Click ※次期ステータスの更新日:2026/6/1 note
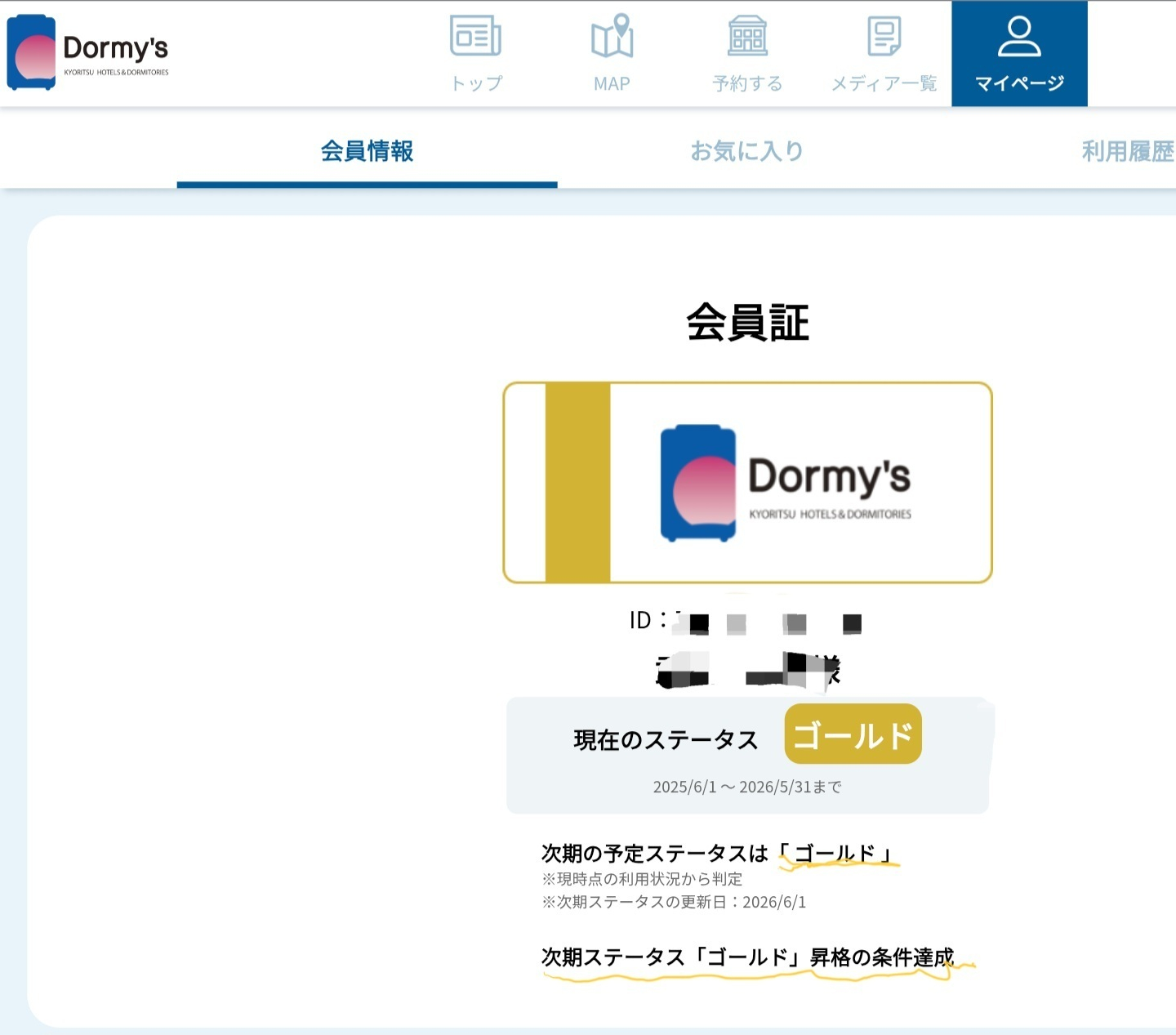Screen dimensions: 1176x1035 click(x=674, y=902)
